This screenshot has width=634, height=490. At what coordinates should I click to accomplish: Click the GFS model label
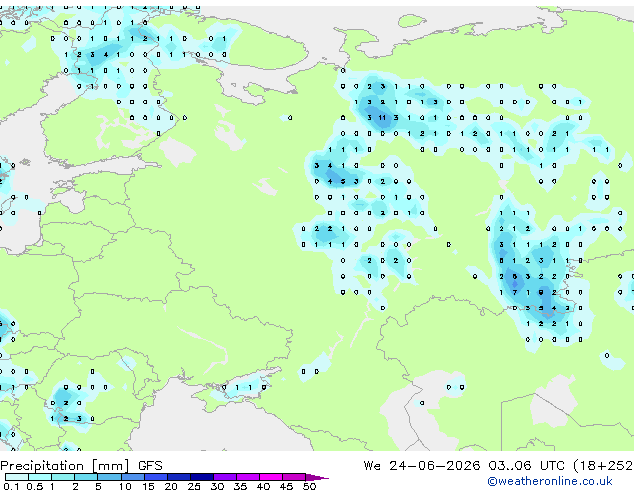[x=150, y=466]
